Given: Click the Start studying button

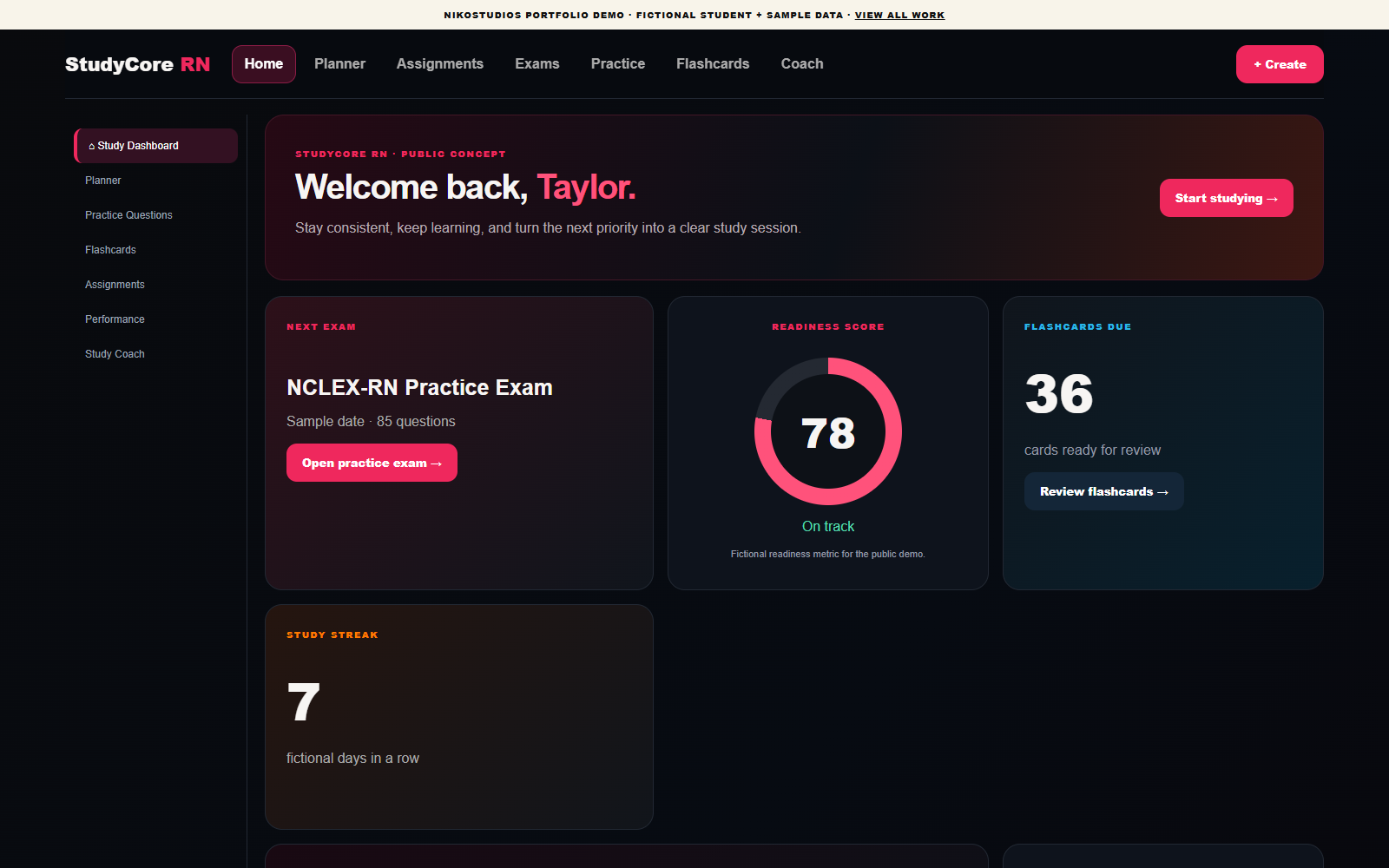Looking at the screenshot, I should click(x=1226, y=198).
